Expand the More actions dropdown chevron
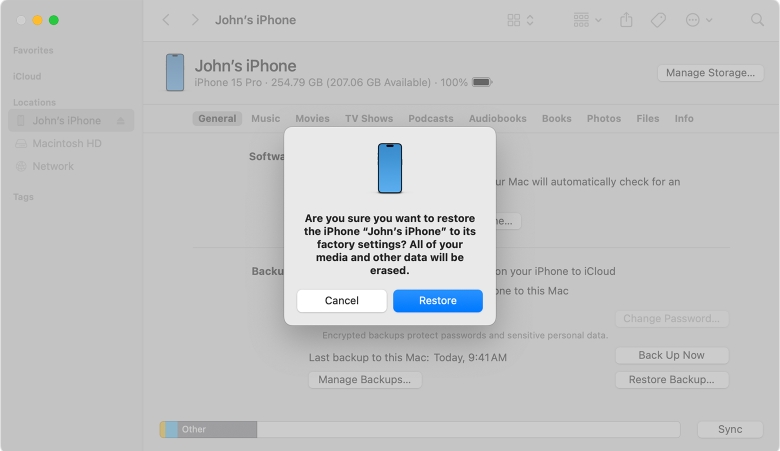 point(709,20)
